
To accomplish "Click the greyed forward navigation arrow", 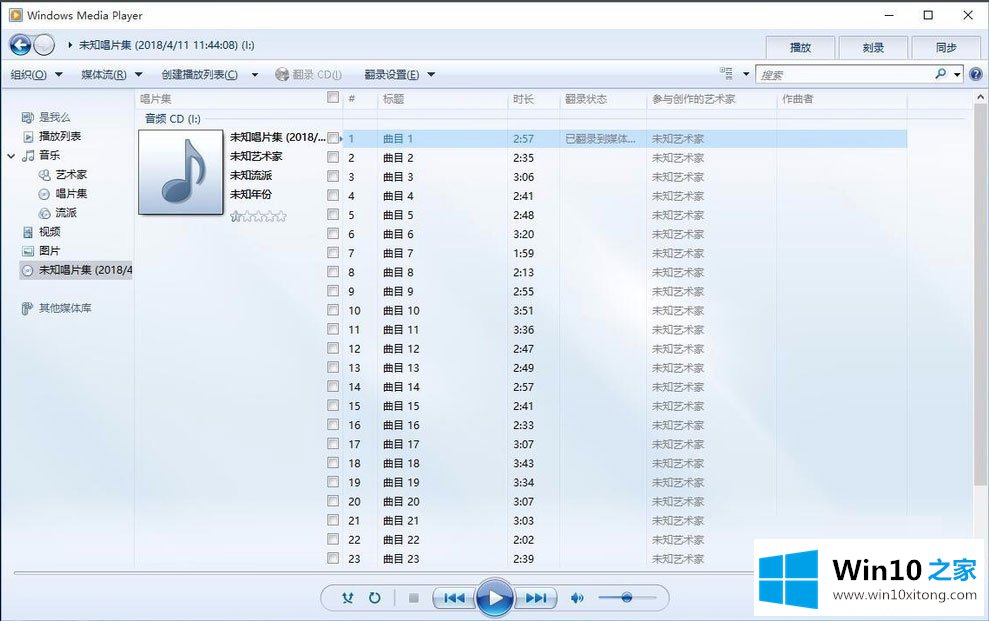I will click(x=44, y=45).
